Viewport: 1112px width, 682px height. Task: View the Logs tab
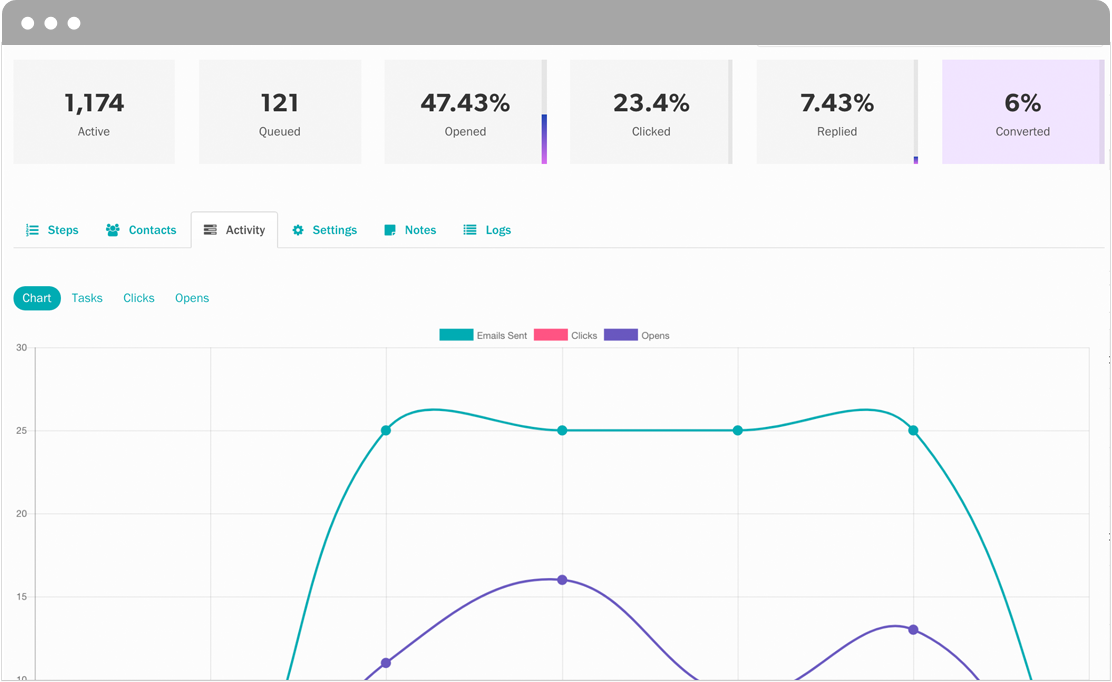click(487, 230)
